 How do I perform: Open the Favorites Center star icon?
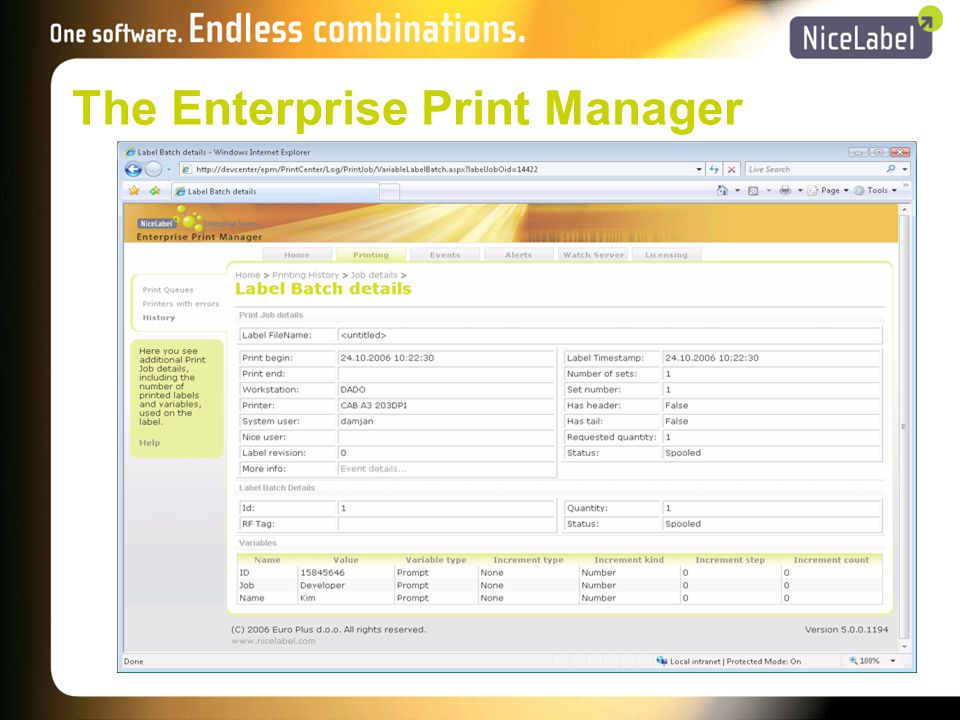[134, 191]
